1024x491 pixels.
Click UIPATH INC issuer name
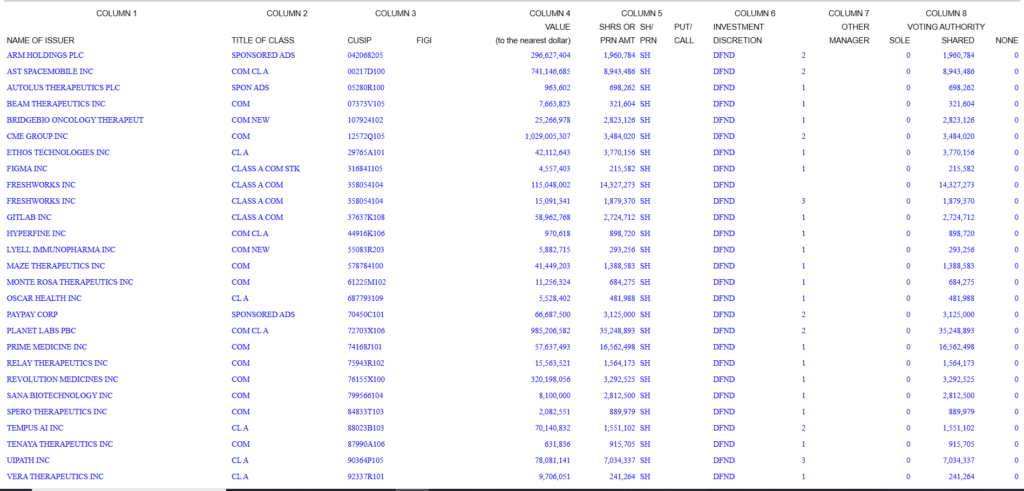[x=28, y=460]
